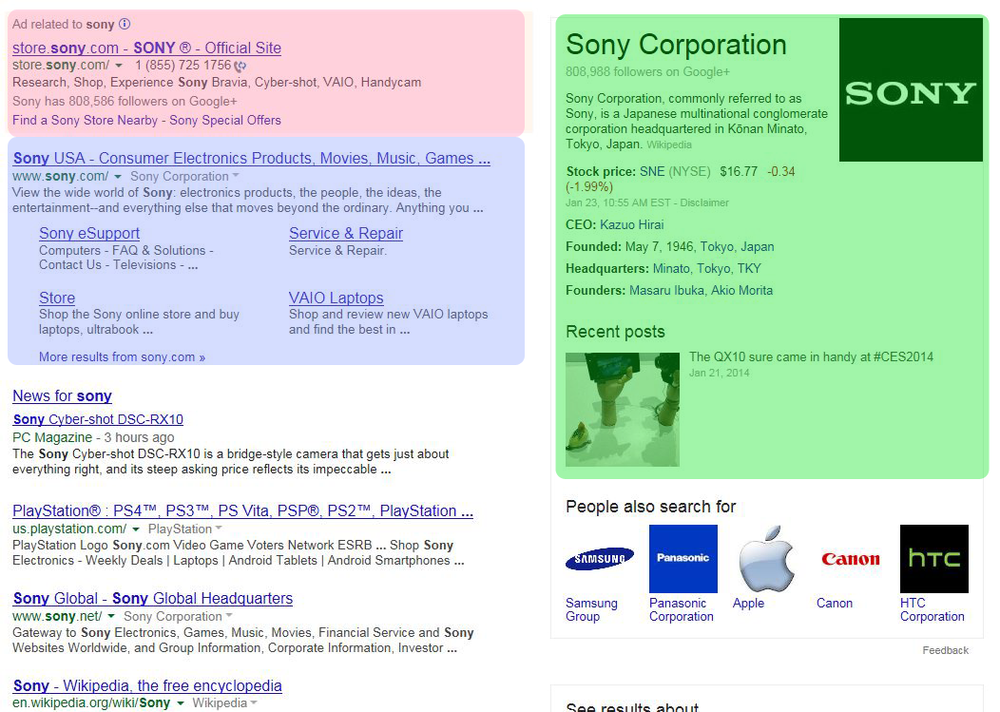Expand dropdown arrow next to www.sony.net/
1000x712 pixels.
(111, 616)
